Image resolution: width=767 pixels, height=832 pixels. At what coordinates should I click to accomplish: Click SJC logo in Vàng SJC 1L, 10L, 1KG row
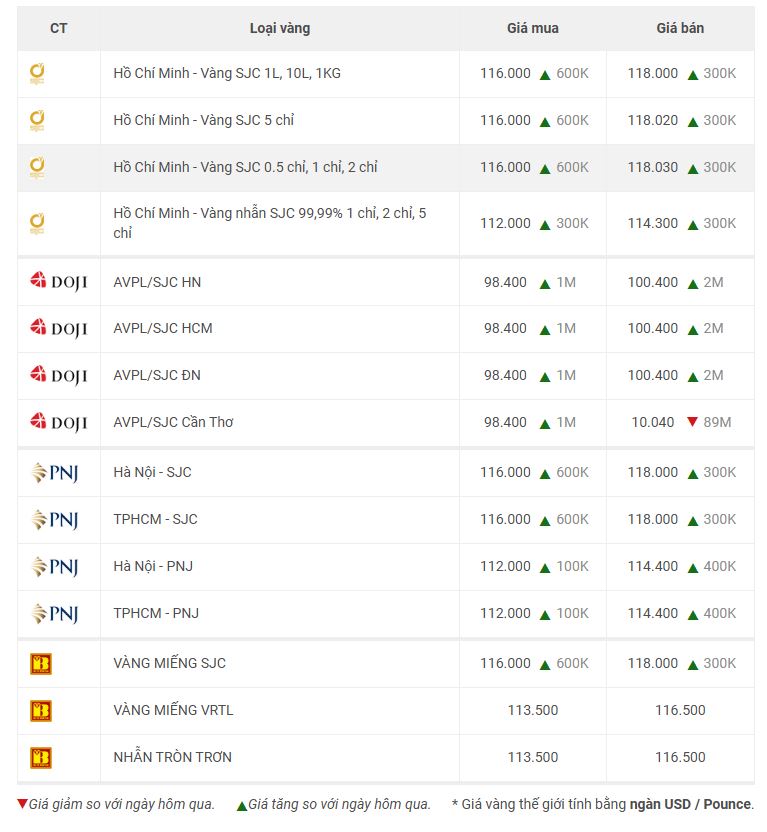click(x=37, y=74)
